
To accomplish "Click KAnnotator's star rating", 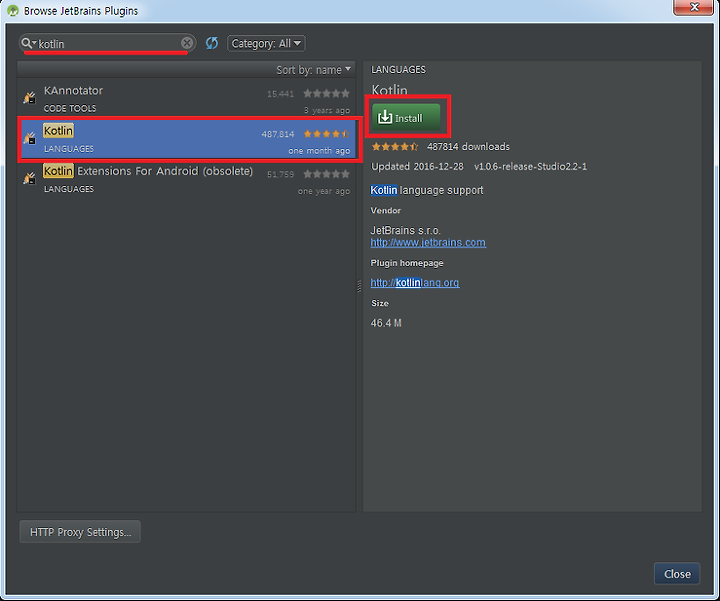I will point(326,94).
